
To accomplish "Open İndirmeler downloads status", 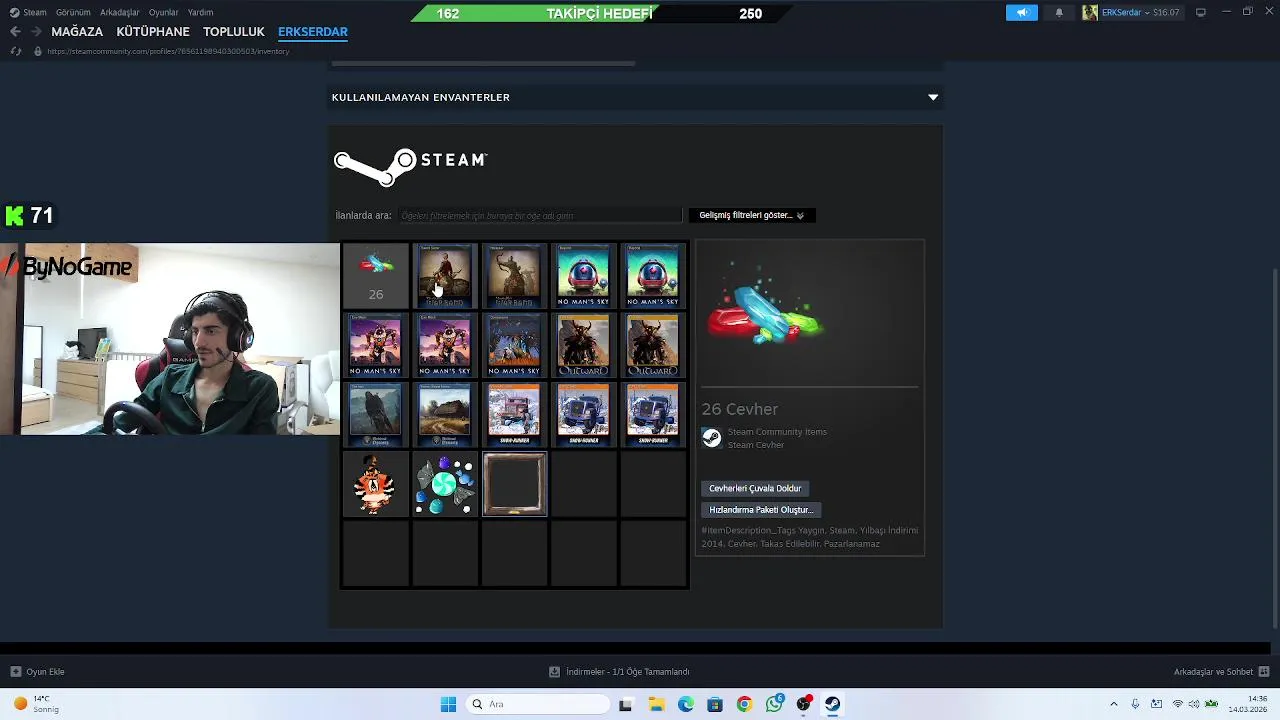I will [x=620, y=672].
